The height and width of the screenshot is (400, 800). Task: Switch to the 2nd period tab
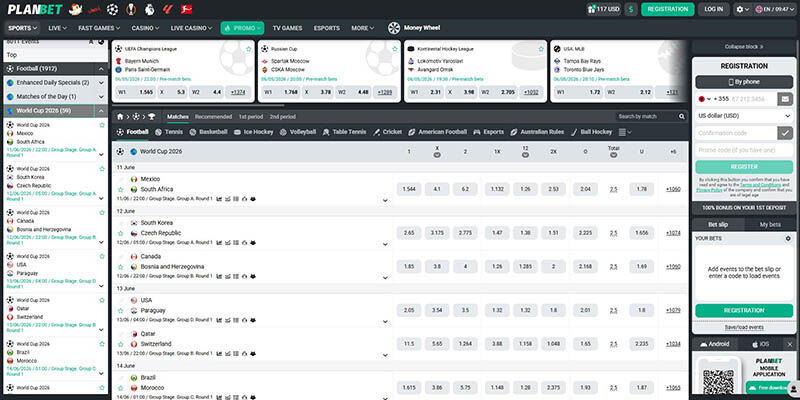[x=283, y=117]
